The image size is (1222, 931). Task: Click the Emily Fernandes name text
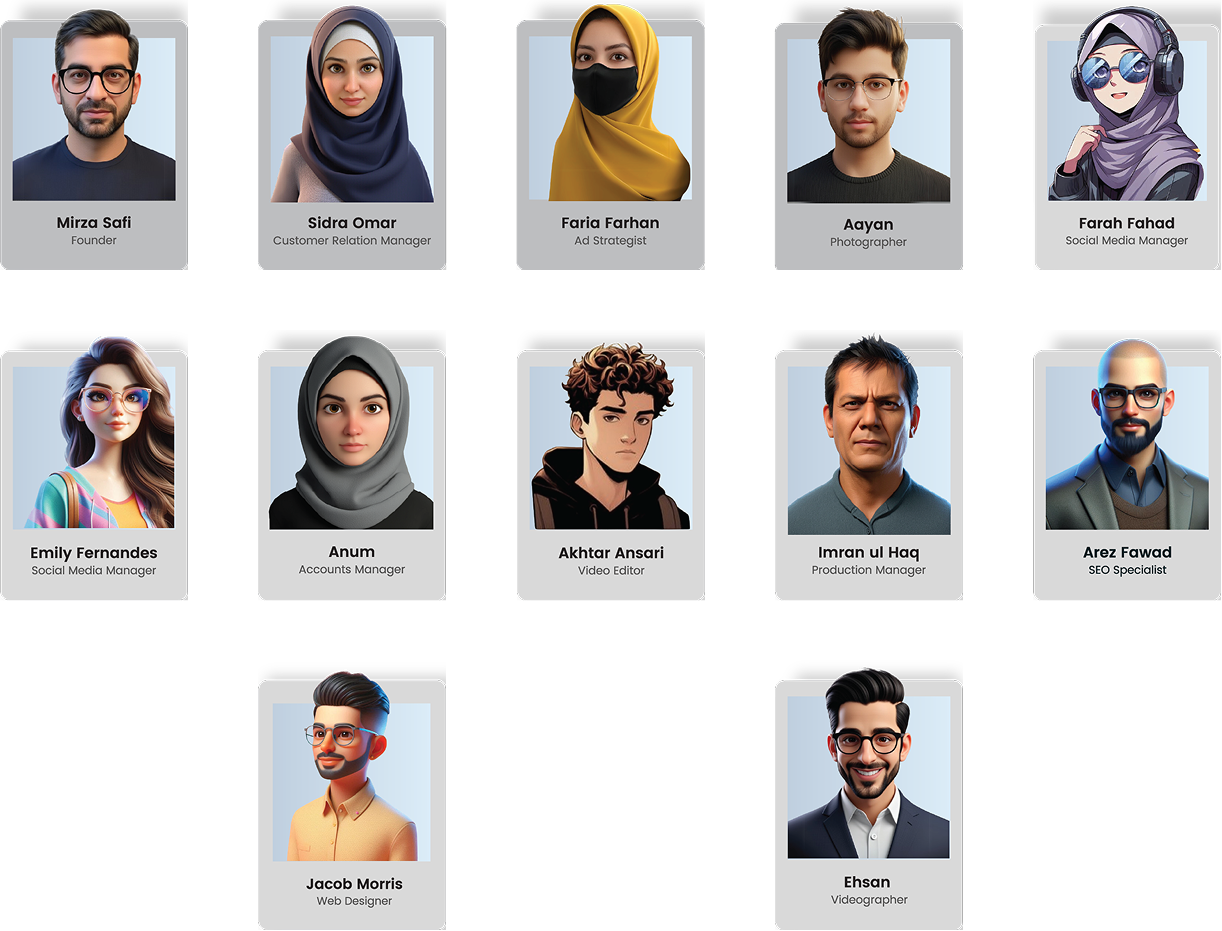click(x=94, y=553)
